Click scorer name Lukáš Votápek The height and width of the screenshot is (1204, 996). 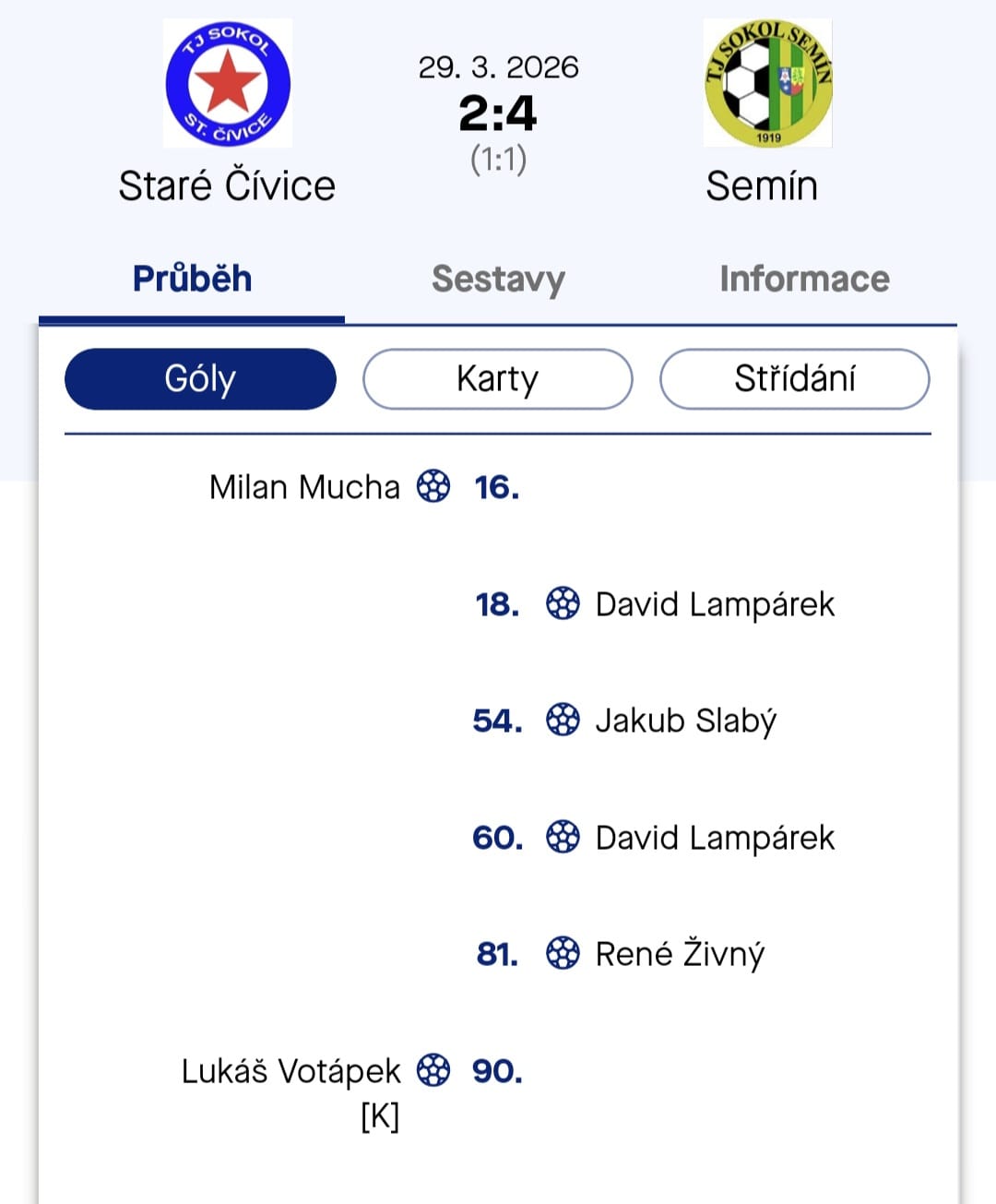290,1071
